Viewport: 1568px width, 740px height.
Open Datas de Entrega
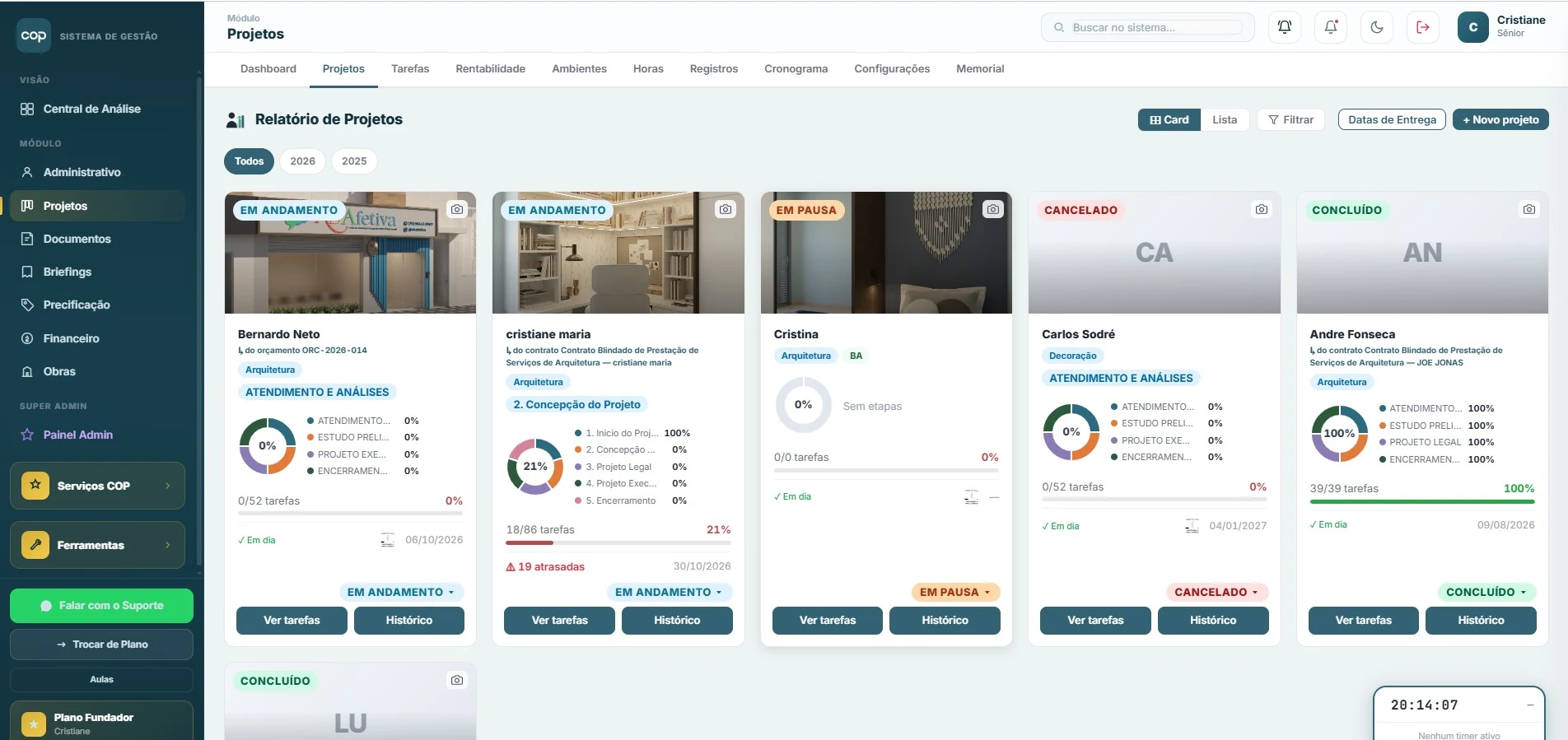[x=1392, y=119]
